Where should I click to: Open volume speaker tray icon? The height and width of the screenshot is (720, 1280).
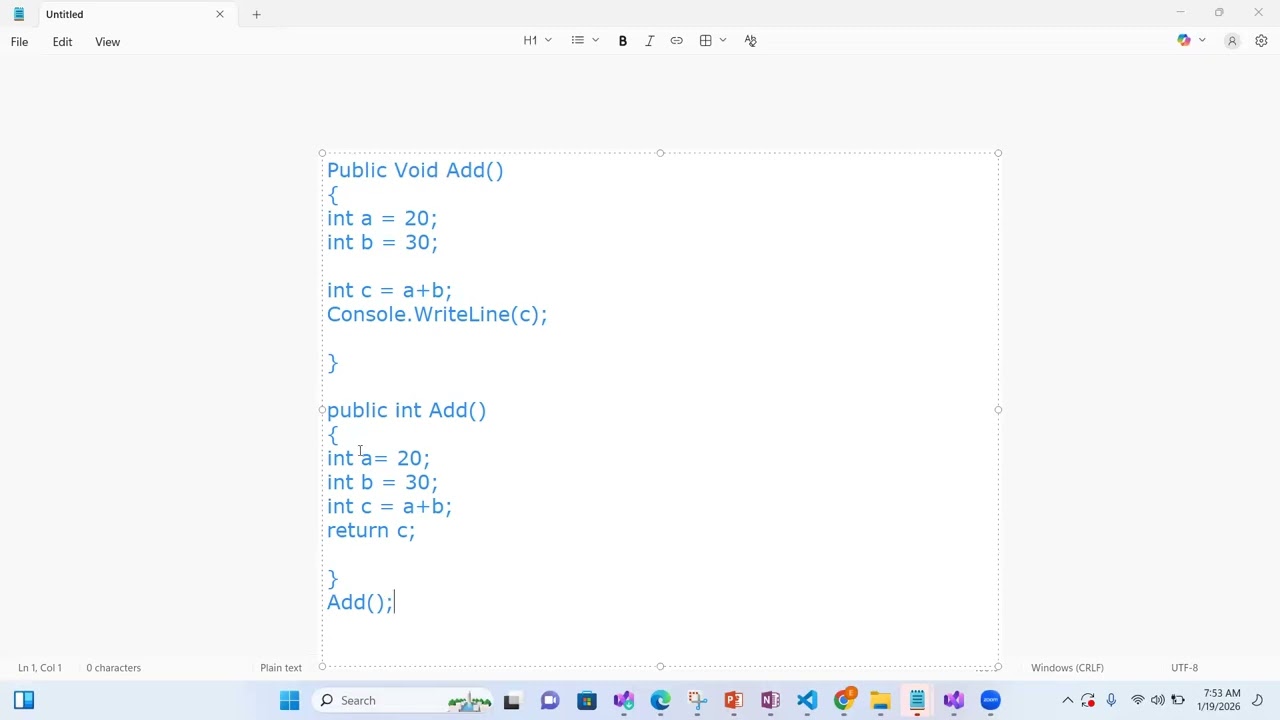point(1158,701)
